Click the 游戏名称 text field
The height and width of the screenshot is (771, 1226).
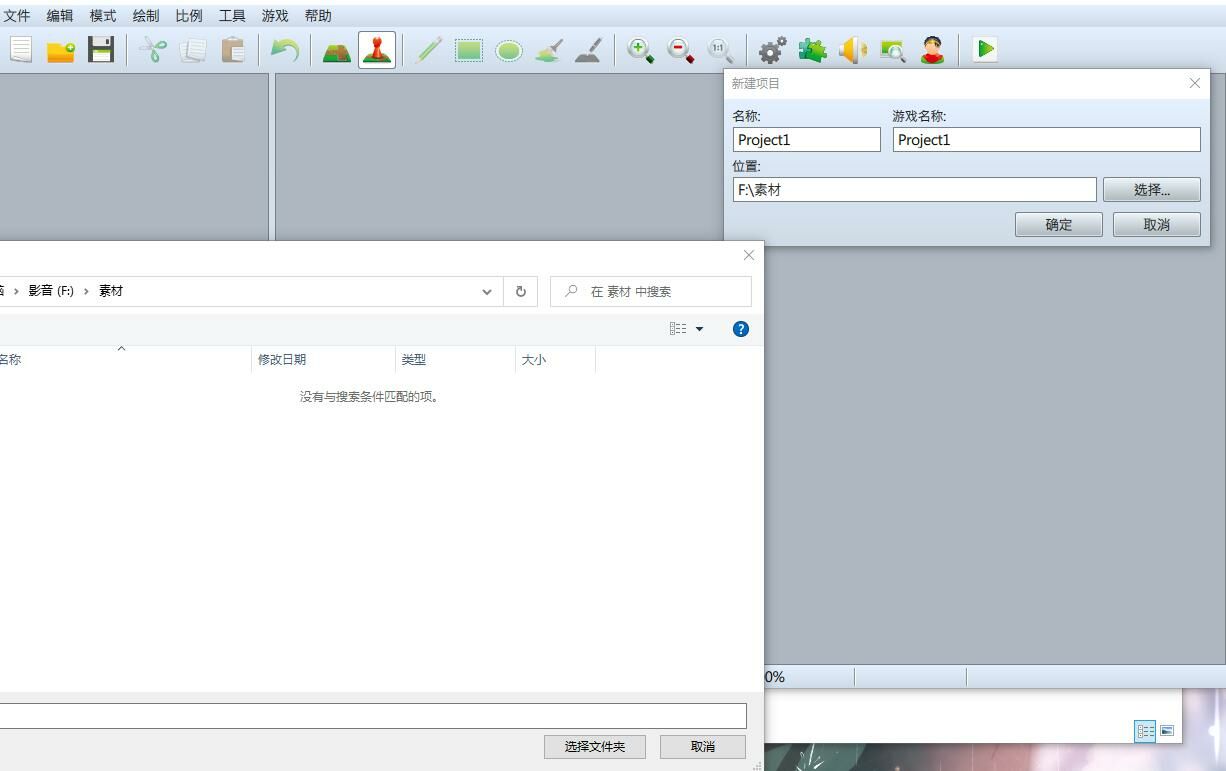click(x=1046, y=140)
